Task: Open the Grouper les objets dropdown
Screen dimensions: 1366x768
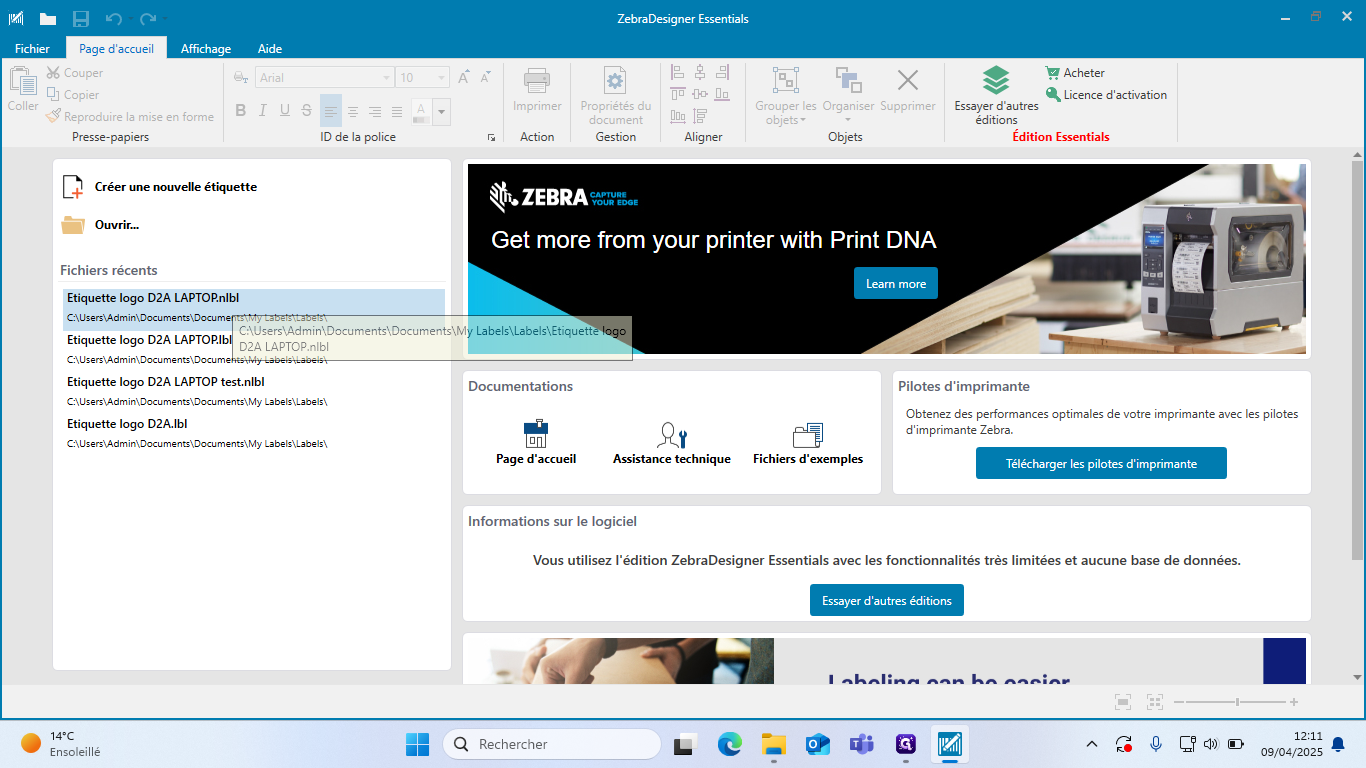Action: (786, 96)
